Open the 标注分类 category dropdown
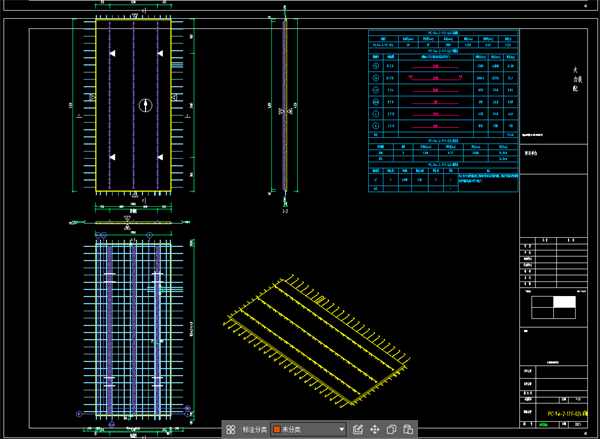Screen dimensions: 600x439 (308, 429)
